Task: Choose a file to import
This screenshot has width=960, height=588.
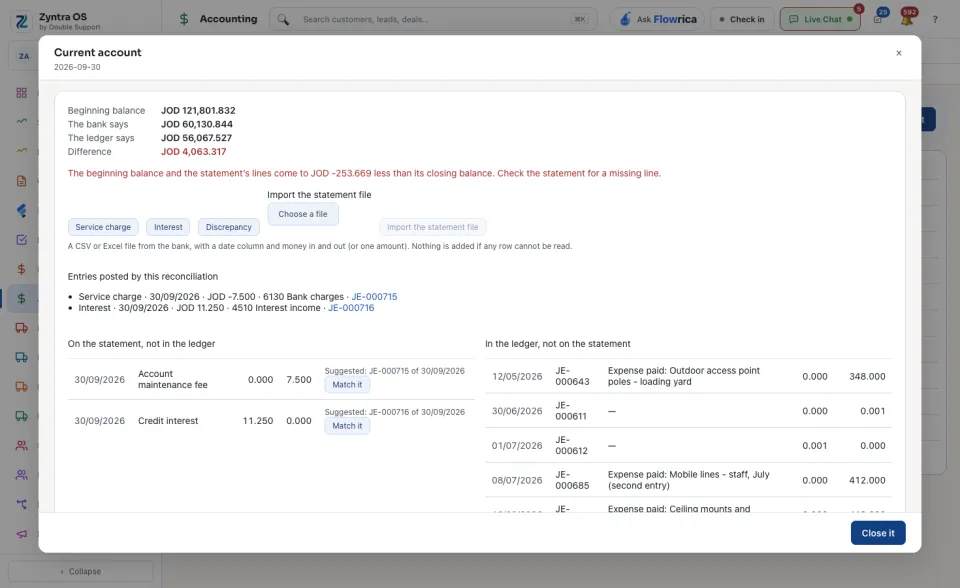Action: (x=303, y=214)
